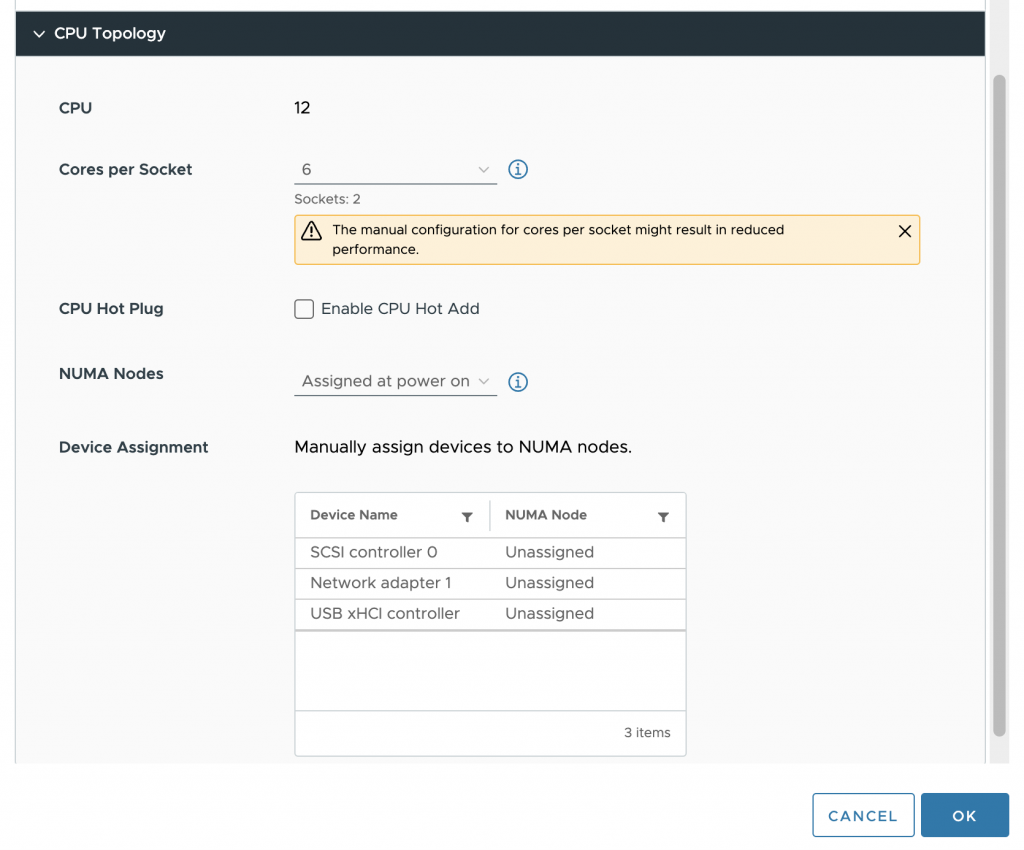The width and height of the screenshot is (1024, 850).
Task: Filter the NUMA Node column
Action: click(663, 517)
